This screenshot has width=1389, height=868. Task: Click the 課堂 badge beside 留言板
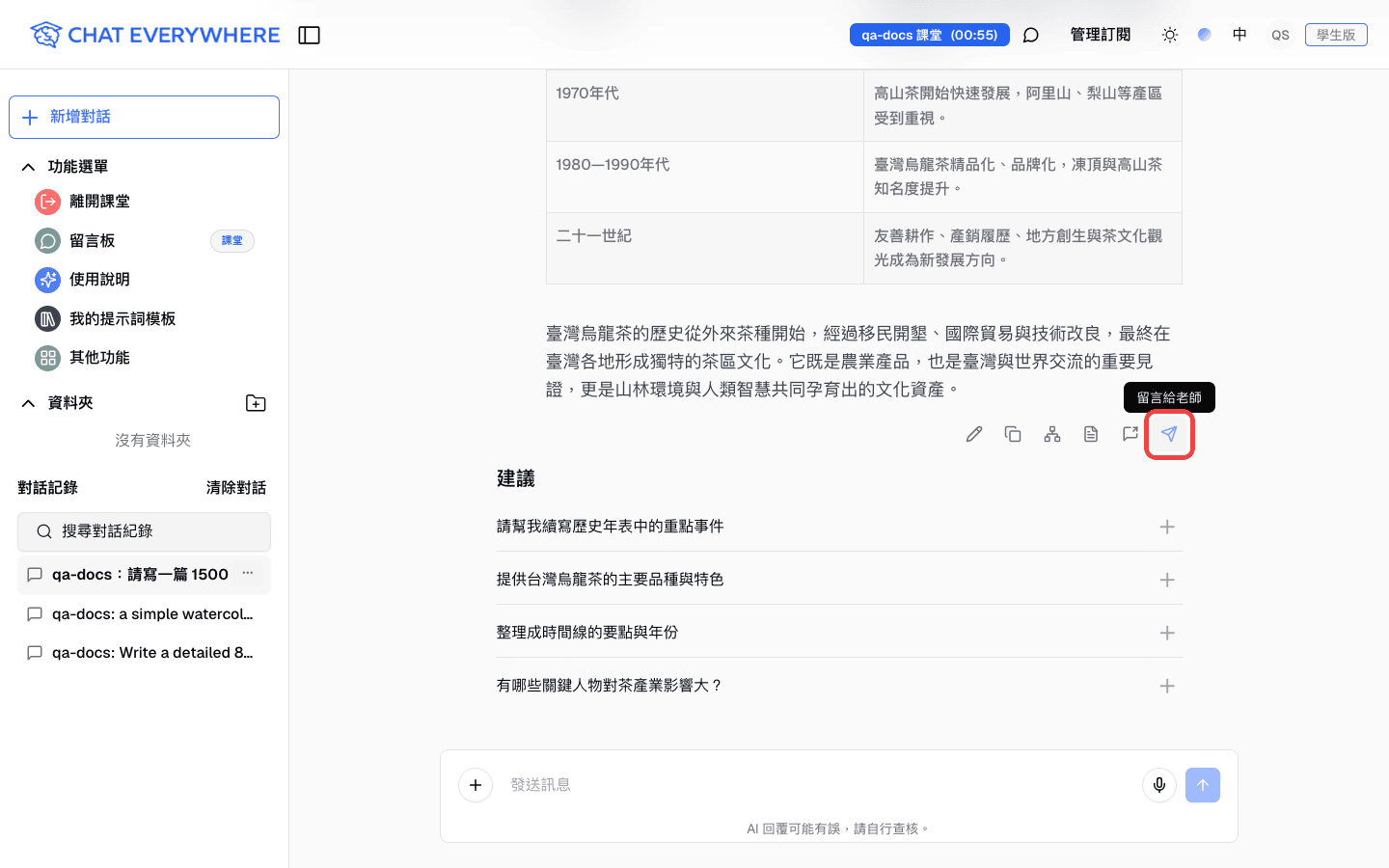(x=232, y=241)
